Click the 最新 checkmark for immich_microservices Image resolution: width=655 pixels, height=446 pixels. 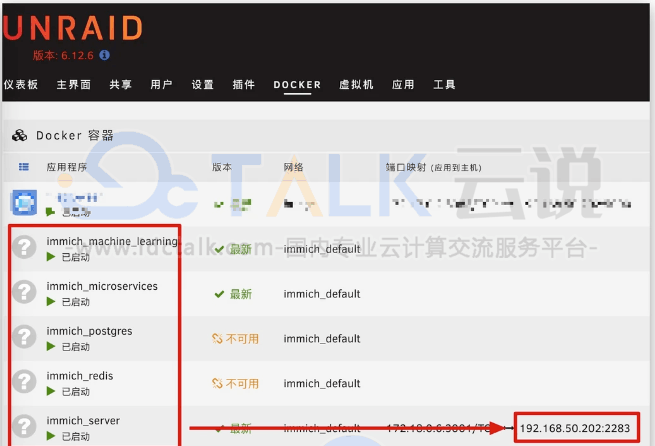tap(219, 294)
